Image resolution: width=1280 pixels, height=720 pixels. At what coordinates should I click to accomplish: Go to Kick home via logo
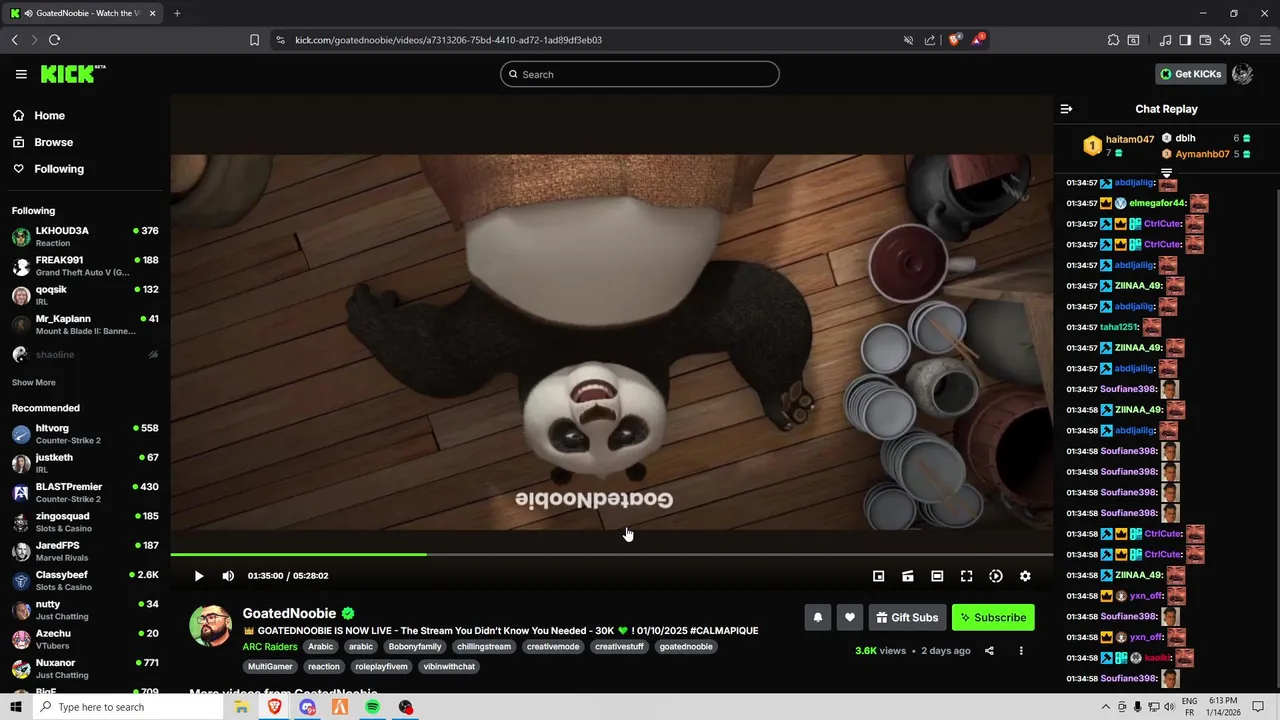pyautogui.click(x=73, y=74)
